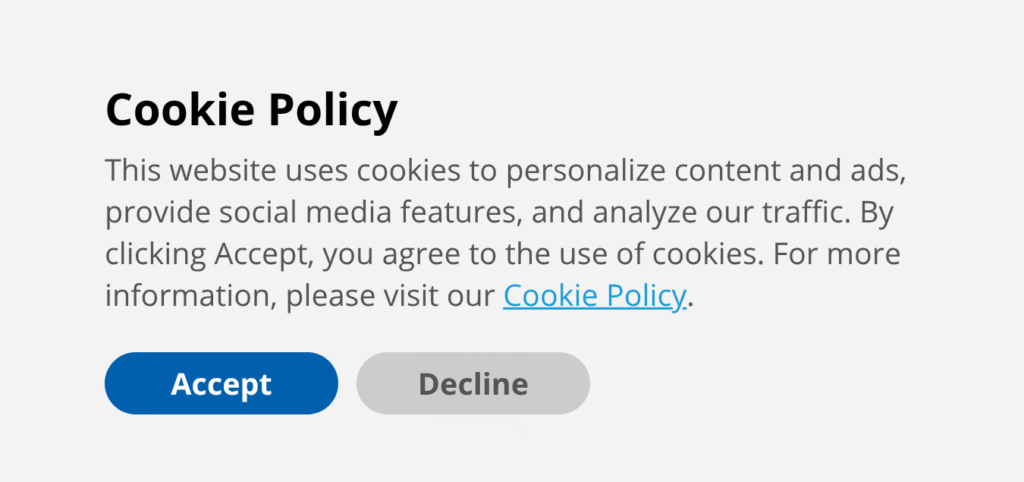Click the line starting "This website uses cookies"

(x=505, y=170)
